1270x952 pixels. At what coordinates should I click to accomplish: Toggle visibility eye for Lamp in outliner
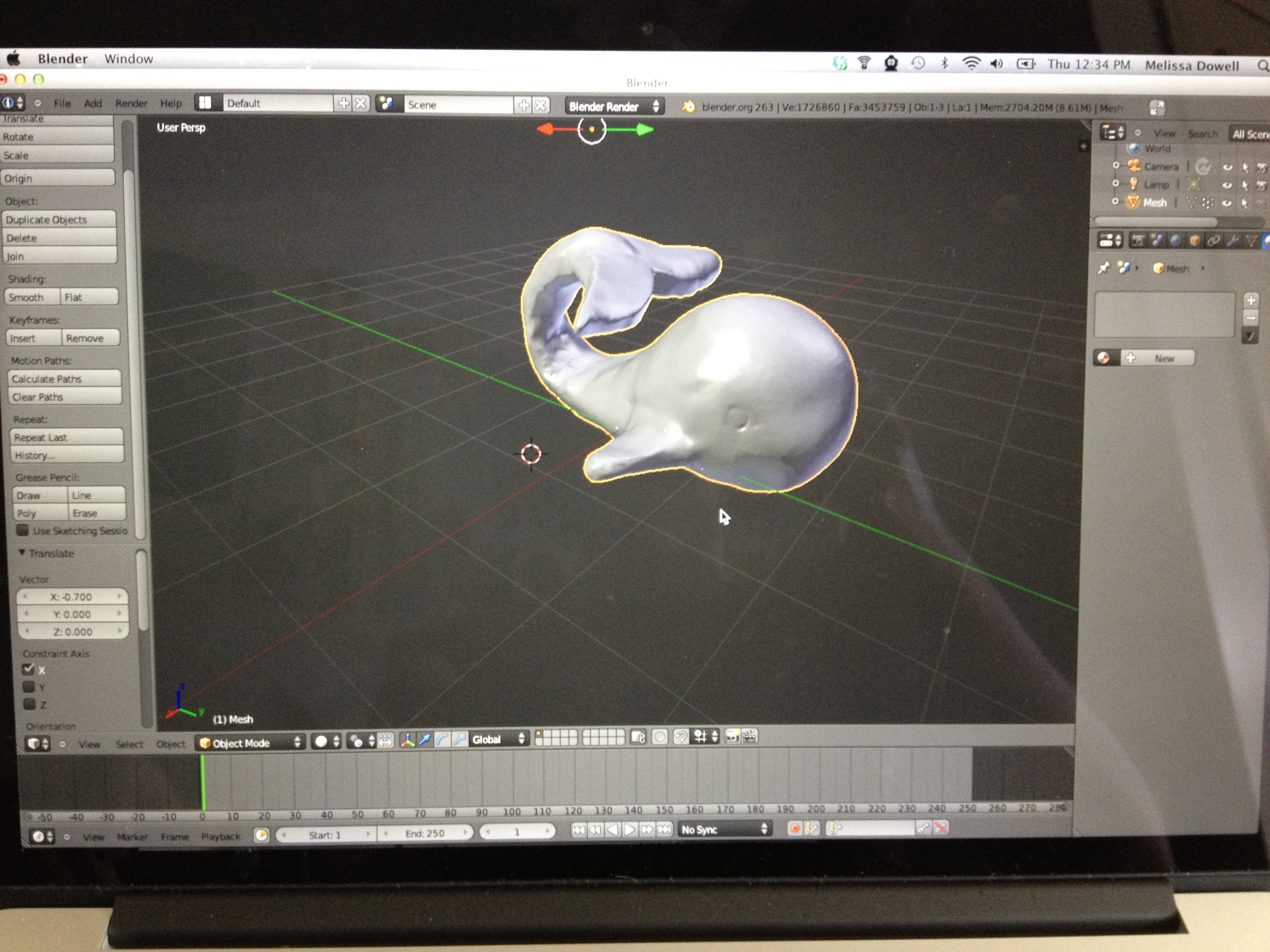[1227, 185]
